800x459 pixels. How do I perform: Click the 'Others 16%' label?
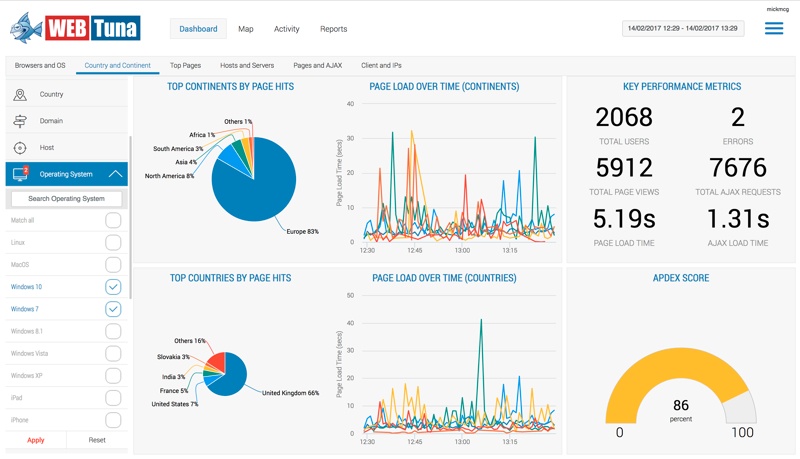[190, 341]
